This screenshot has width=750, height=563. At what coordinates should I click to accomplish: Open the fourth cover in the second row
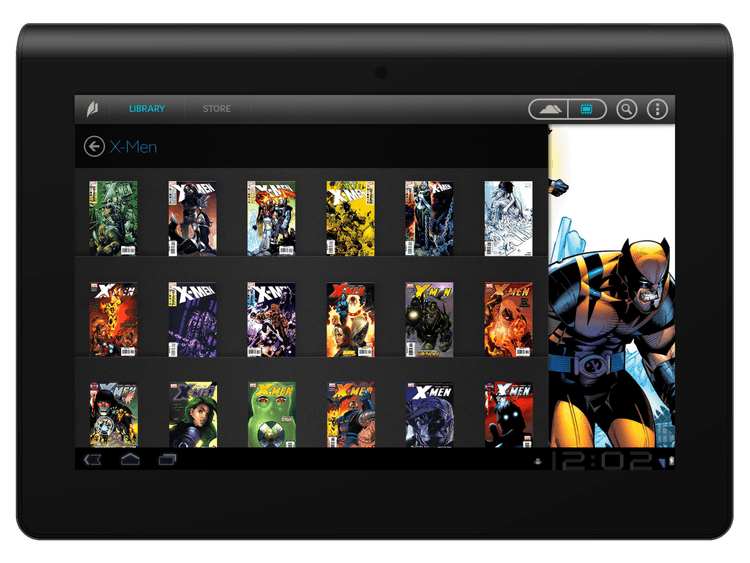[351, 319]
